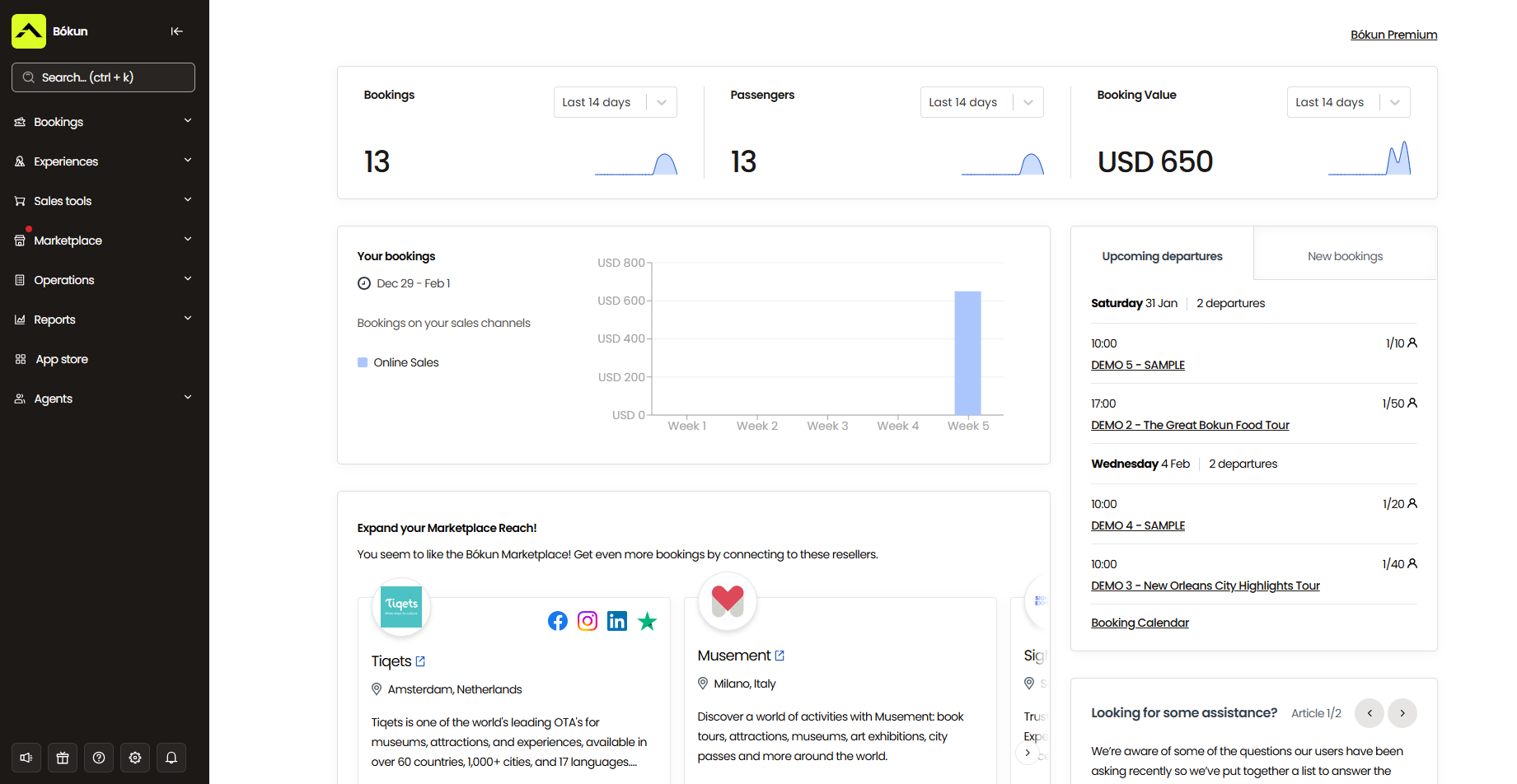This screenshot has width=1517, height=784.
Task: Open the Marketplace storefront icon
Action: point(19,240)
